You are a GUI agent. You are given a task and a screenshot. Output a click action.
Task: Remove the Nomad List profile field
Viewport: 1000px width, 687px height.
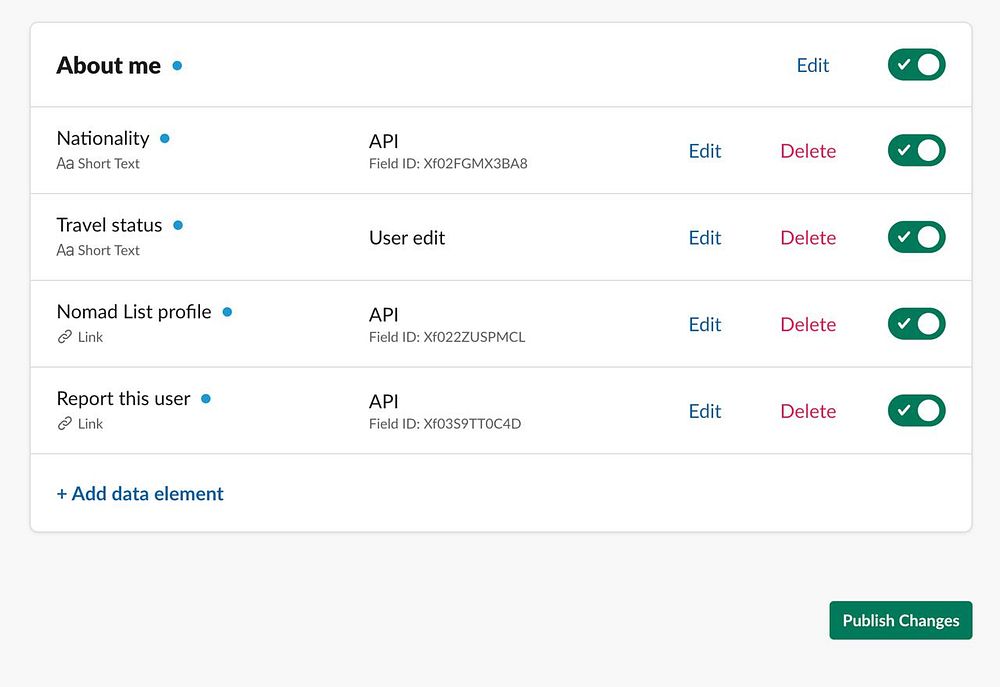(x=808, y=324)
